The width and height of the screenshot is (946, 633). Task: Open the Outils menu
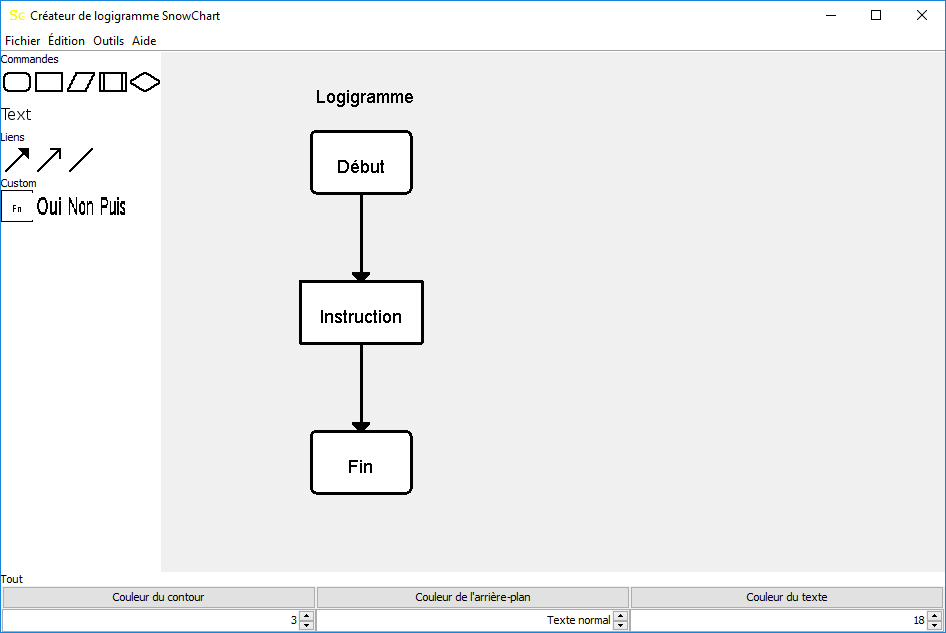pos(108,41)
